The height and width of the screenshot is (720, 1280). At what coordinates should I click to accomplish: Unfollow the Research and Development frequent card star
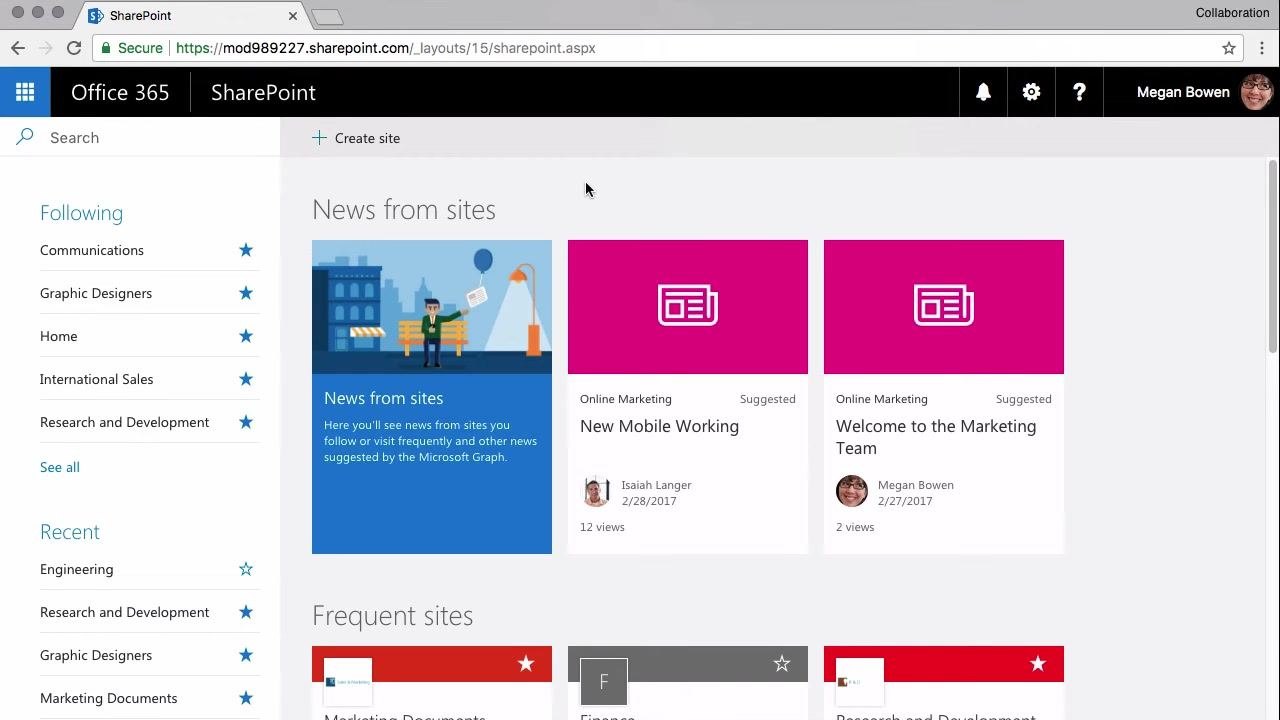tap(1038, 664)
